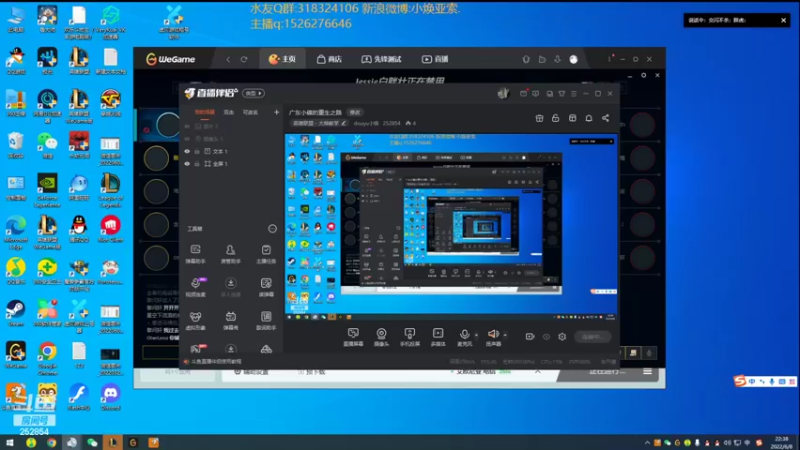Viewport: 800px width, 450px height.
Task: Open the mode dropdown beside companion logo
Action: tap(254, 93)
